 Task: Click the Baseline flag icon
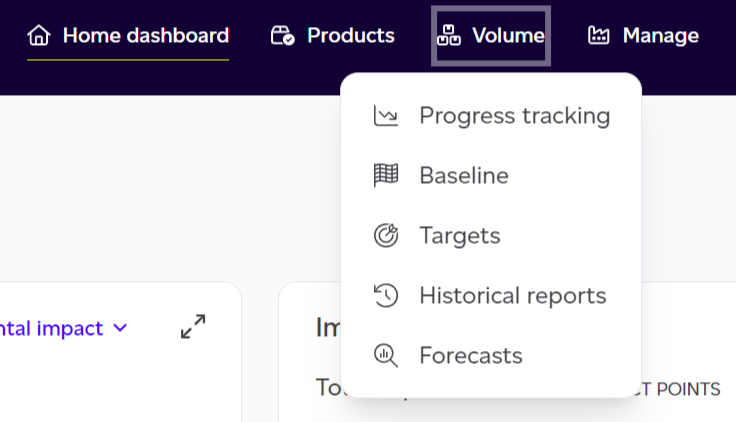[386, 176]
